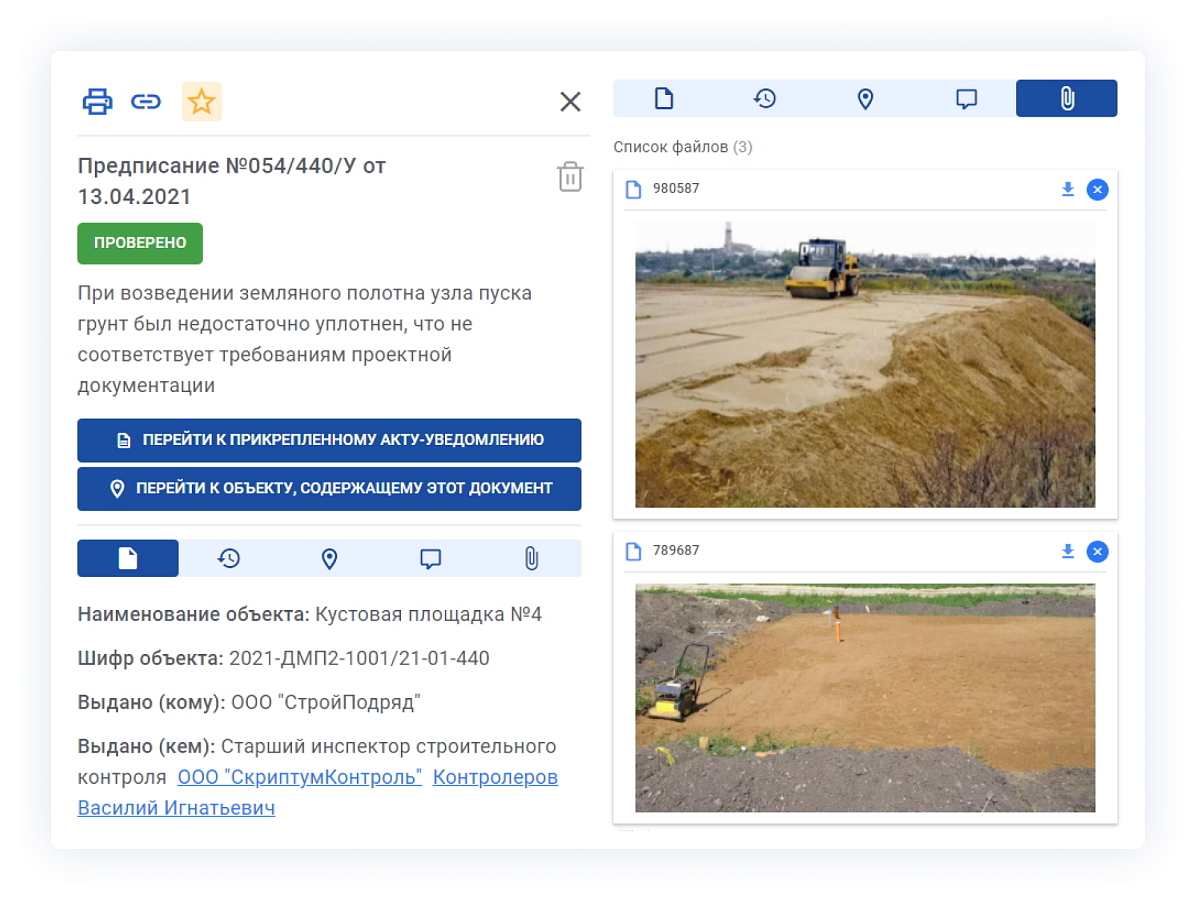The image size is (1196, 900).
Task: Delete the prescription with trash icon
Action: pos(570,177)
